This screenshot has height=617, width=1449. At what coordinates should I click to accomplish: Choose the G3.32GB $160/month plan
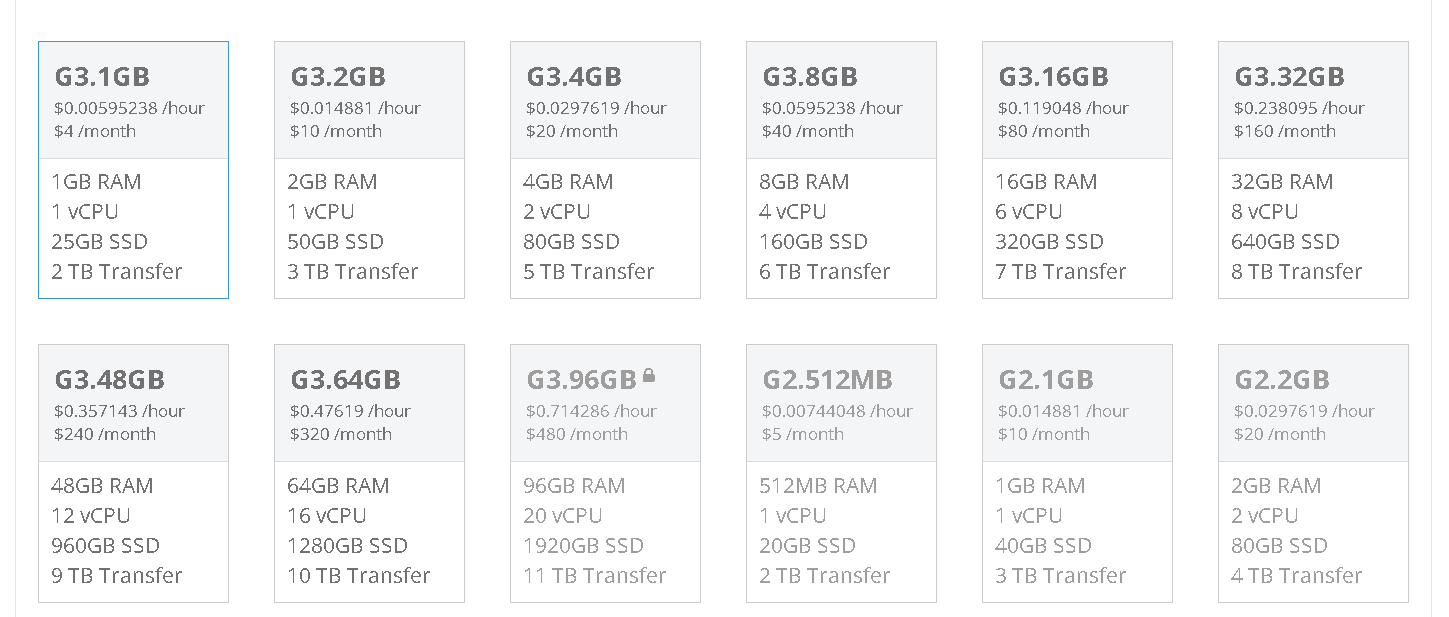[x=1313, y=170]
